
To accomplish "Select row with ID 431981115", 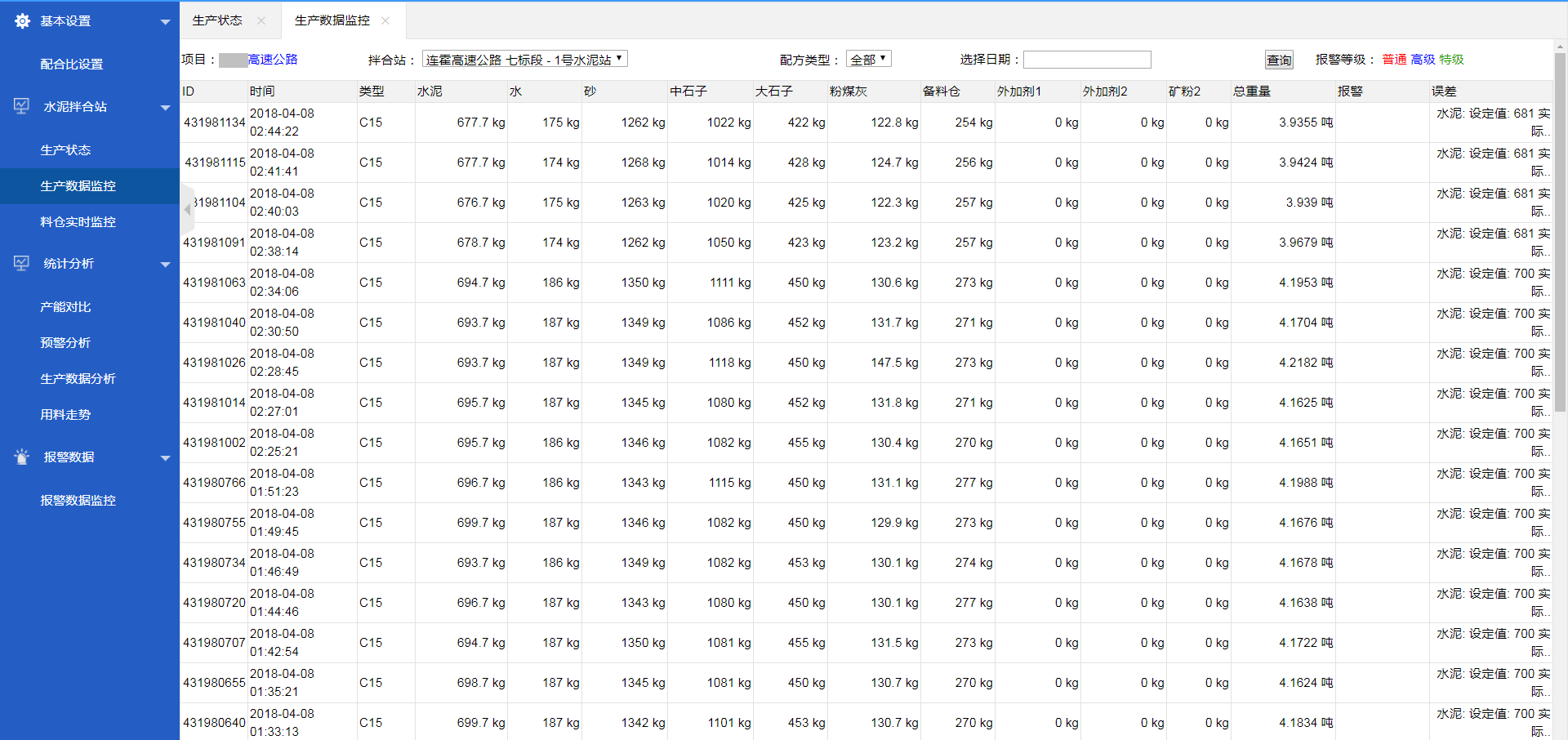I will 866,163.
